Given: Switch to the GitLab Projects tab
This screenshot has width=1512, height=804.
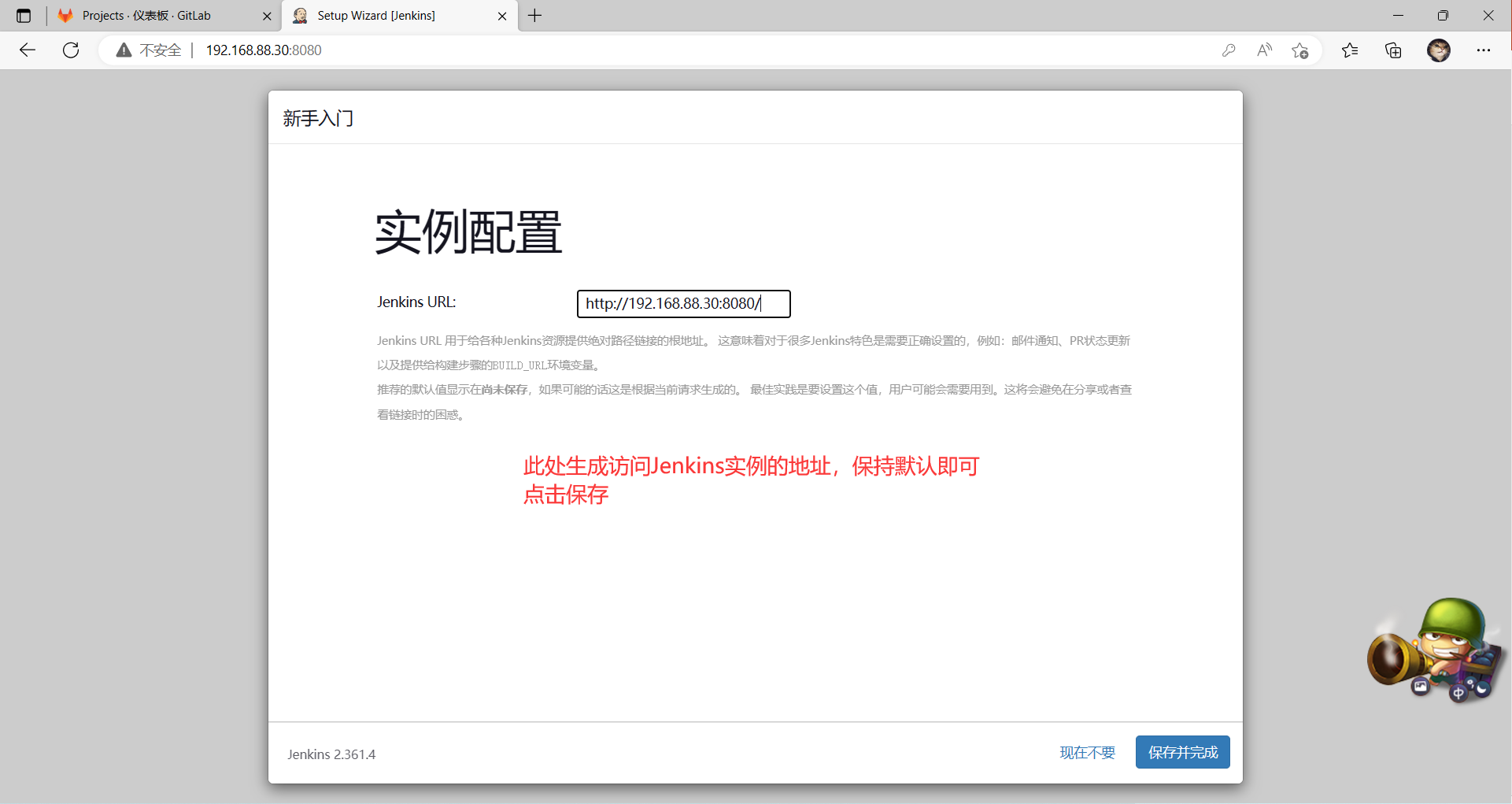Looking at the screenshot, I should 147,16.
